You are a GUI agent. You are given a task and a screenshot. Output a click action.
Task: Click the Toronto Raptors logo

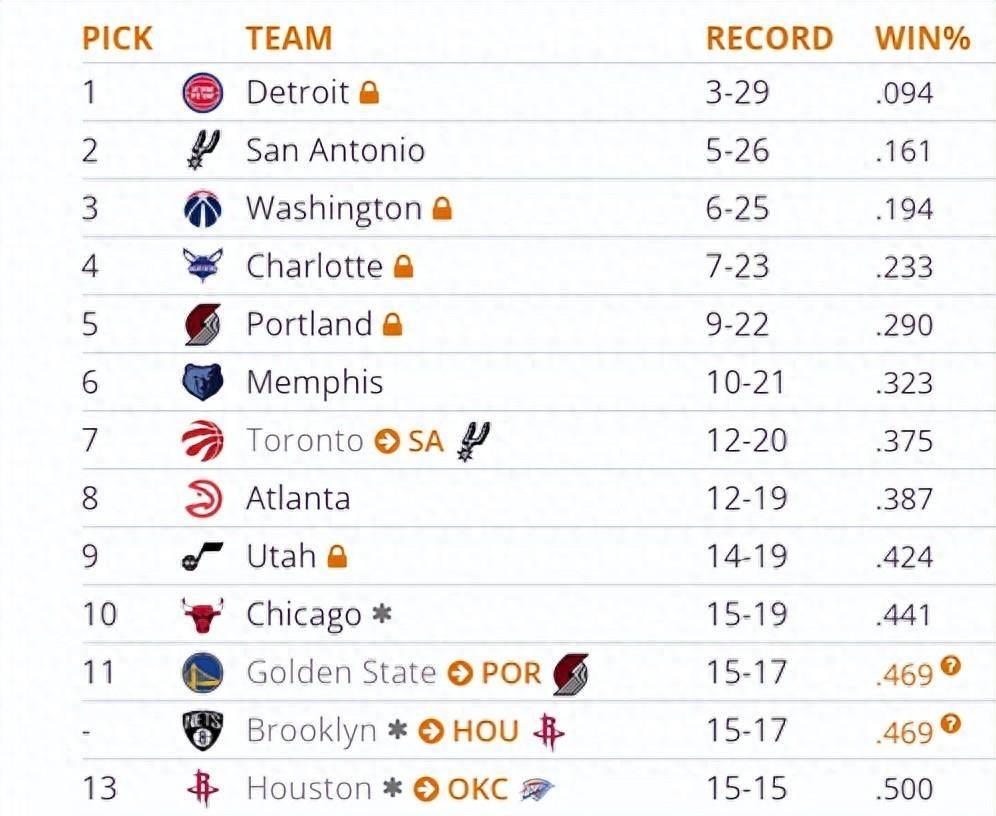click(x=203, y=440)
